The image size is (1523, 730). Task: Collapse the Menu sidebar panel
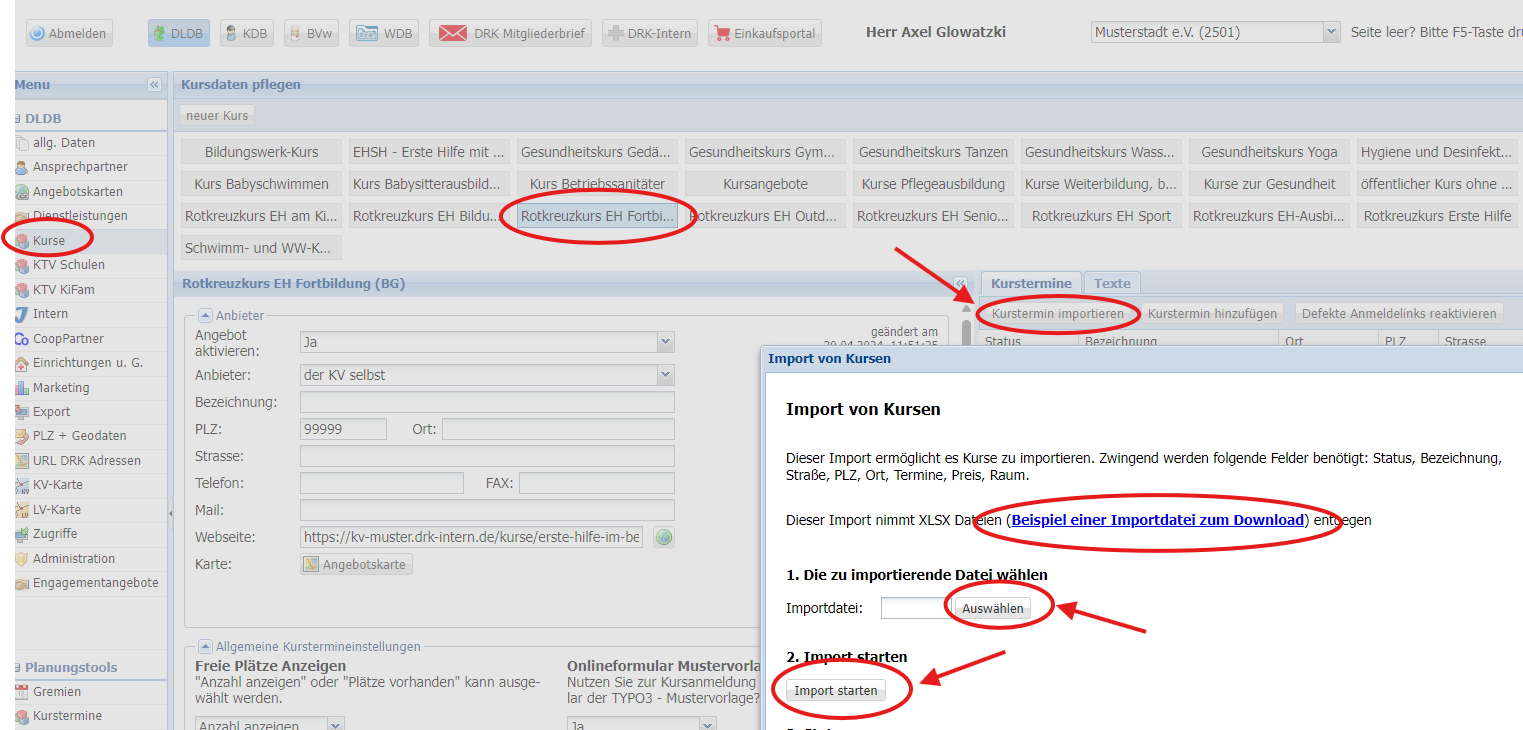tap(154, 85)
